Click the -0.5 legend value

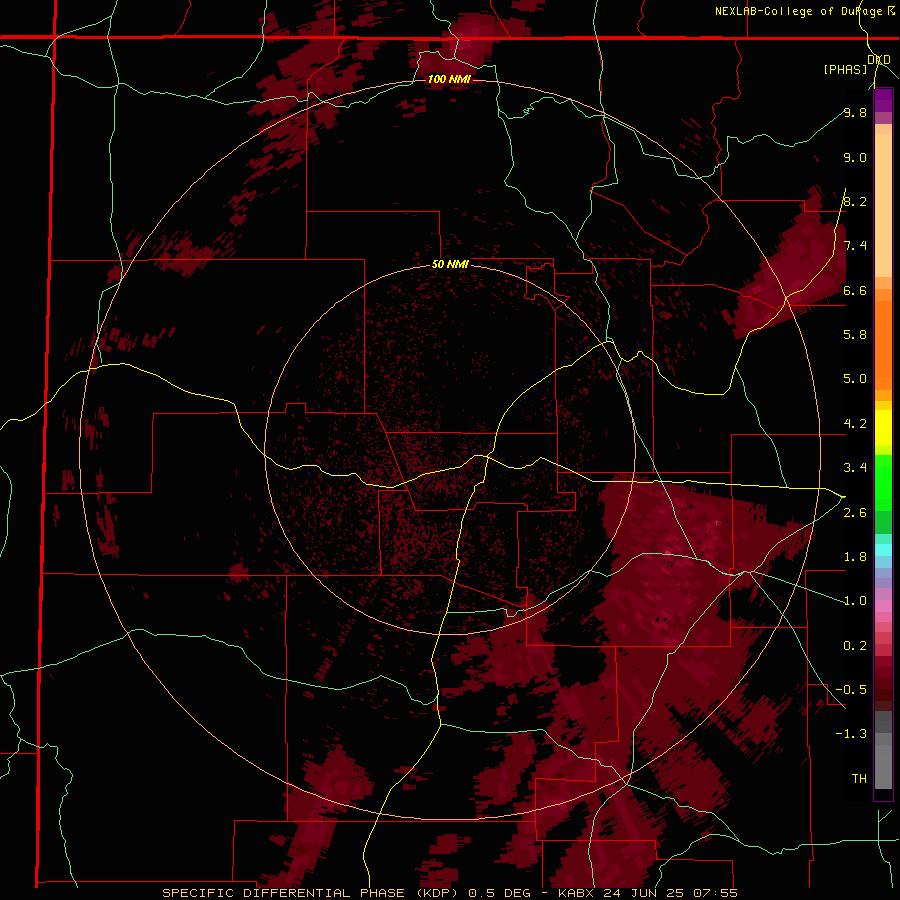(x=851, y=690)
